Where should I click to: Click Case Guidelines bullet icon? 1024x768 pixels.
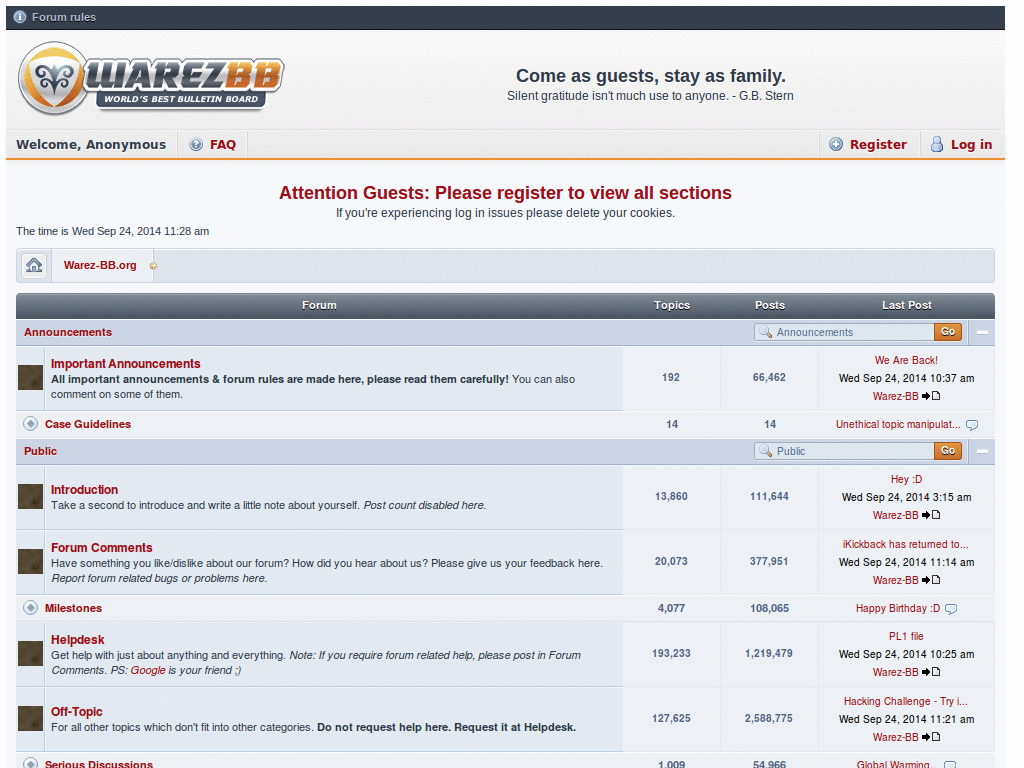[30, 423]
